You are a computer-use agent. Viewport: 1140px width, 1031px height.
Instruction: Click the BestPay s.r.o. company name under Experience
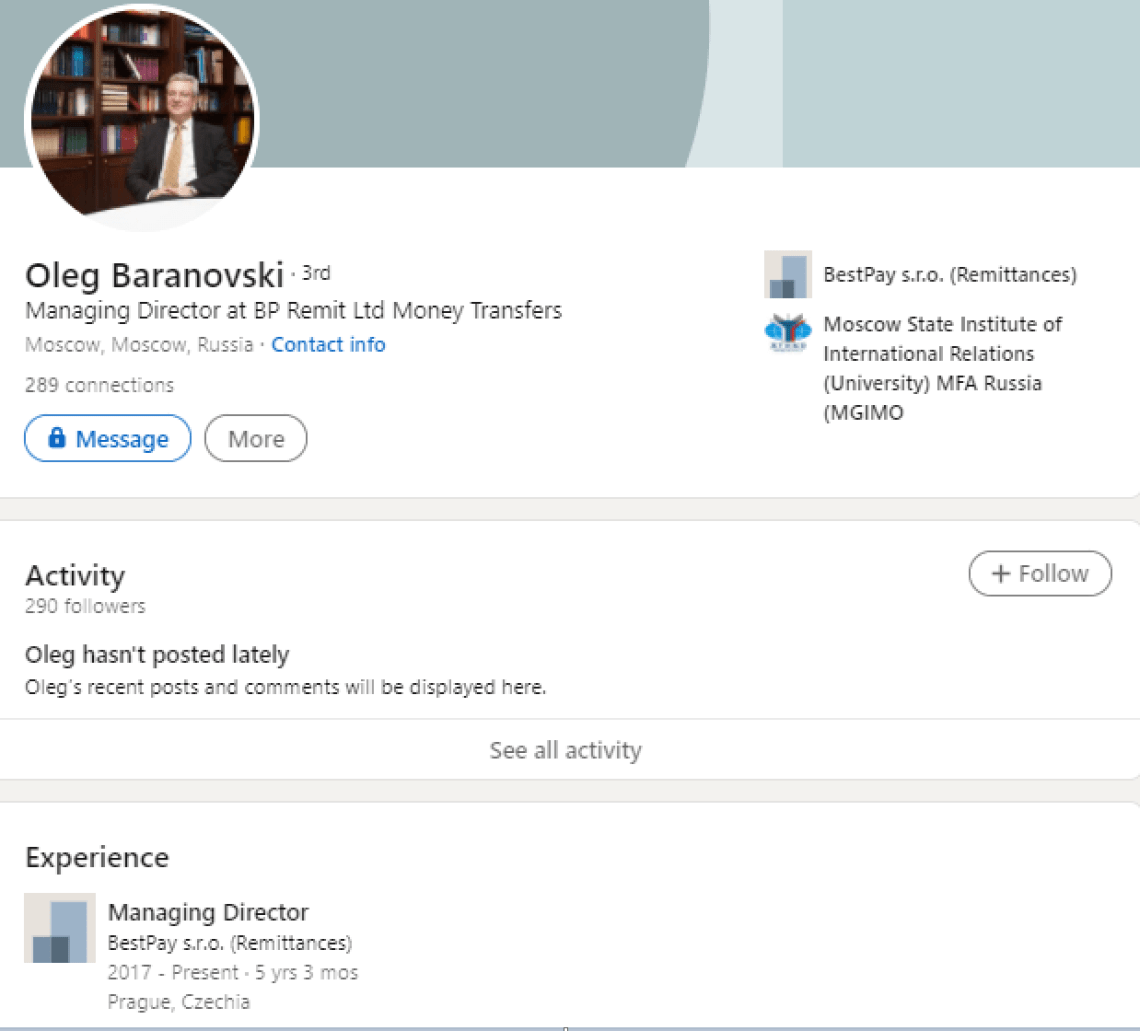(229, 943)
